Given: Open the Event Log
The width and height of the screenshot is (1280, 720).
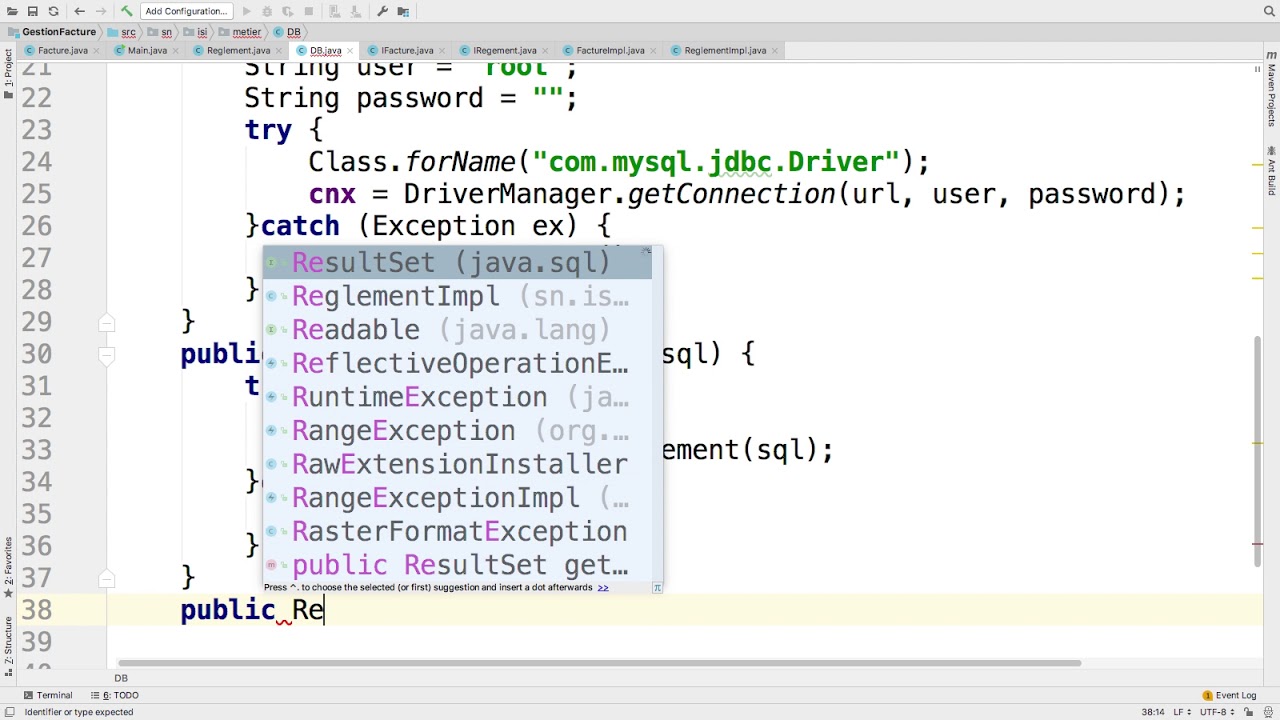Looking at the screenshot, I should coord(1229,695).
